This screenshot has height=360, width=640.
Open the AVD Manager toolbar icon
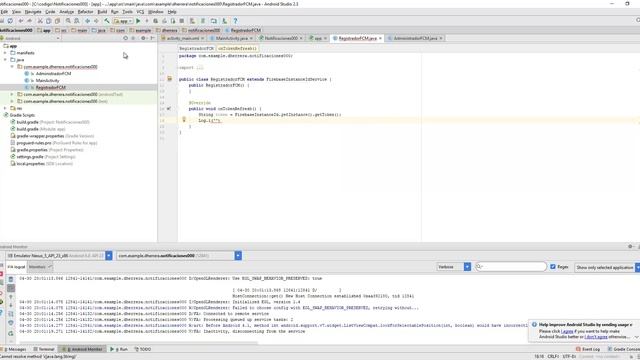tap(192, 21)
